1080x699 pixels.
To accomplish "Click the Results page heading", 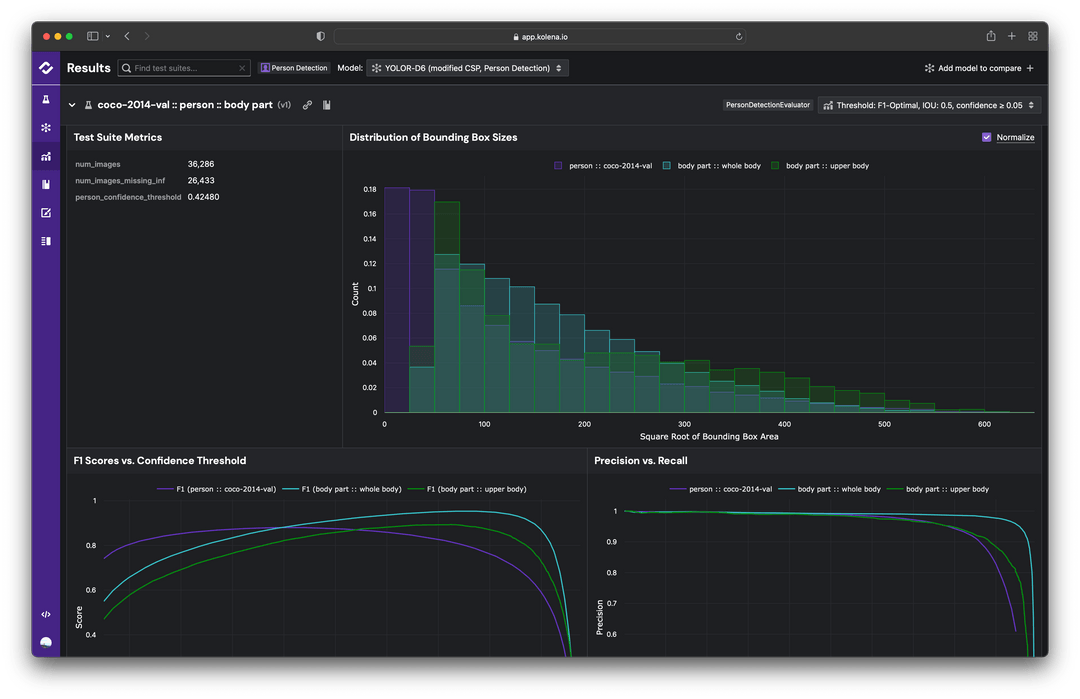I will tap(88, 67).
